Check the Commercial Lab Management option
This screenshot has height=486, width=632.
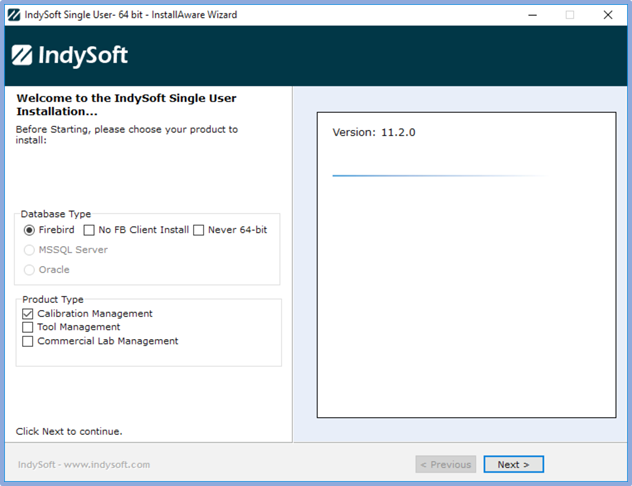28,341
